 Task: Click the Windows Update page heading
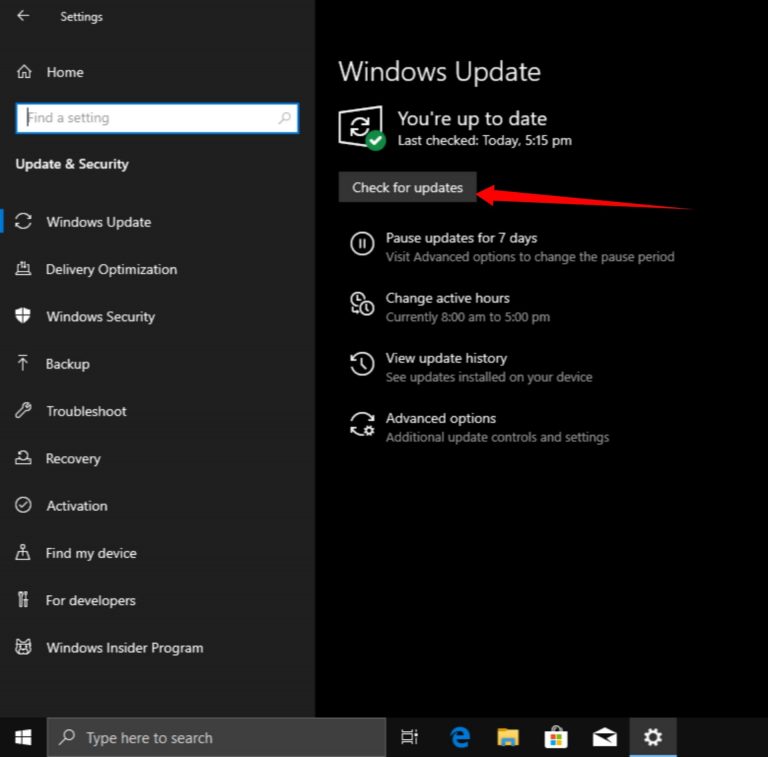[x=439, y=72]
